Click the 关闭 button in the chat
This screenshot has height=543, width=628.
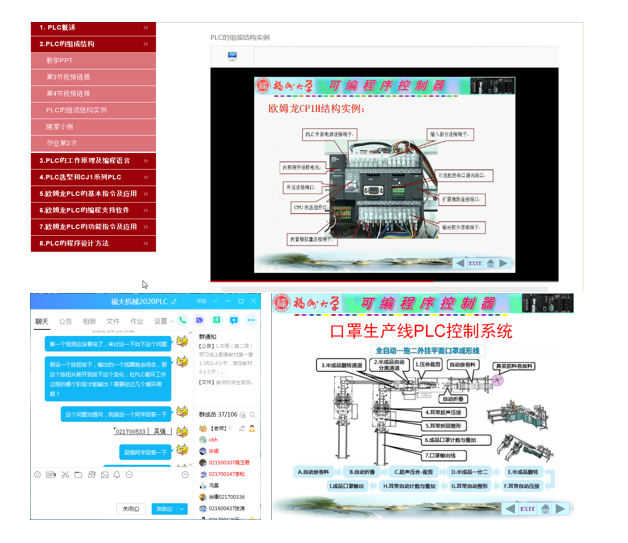coord(129,509)
